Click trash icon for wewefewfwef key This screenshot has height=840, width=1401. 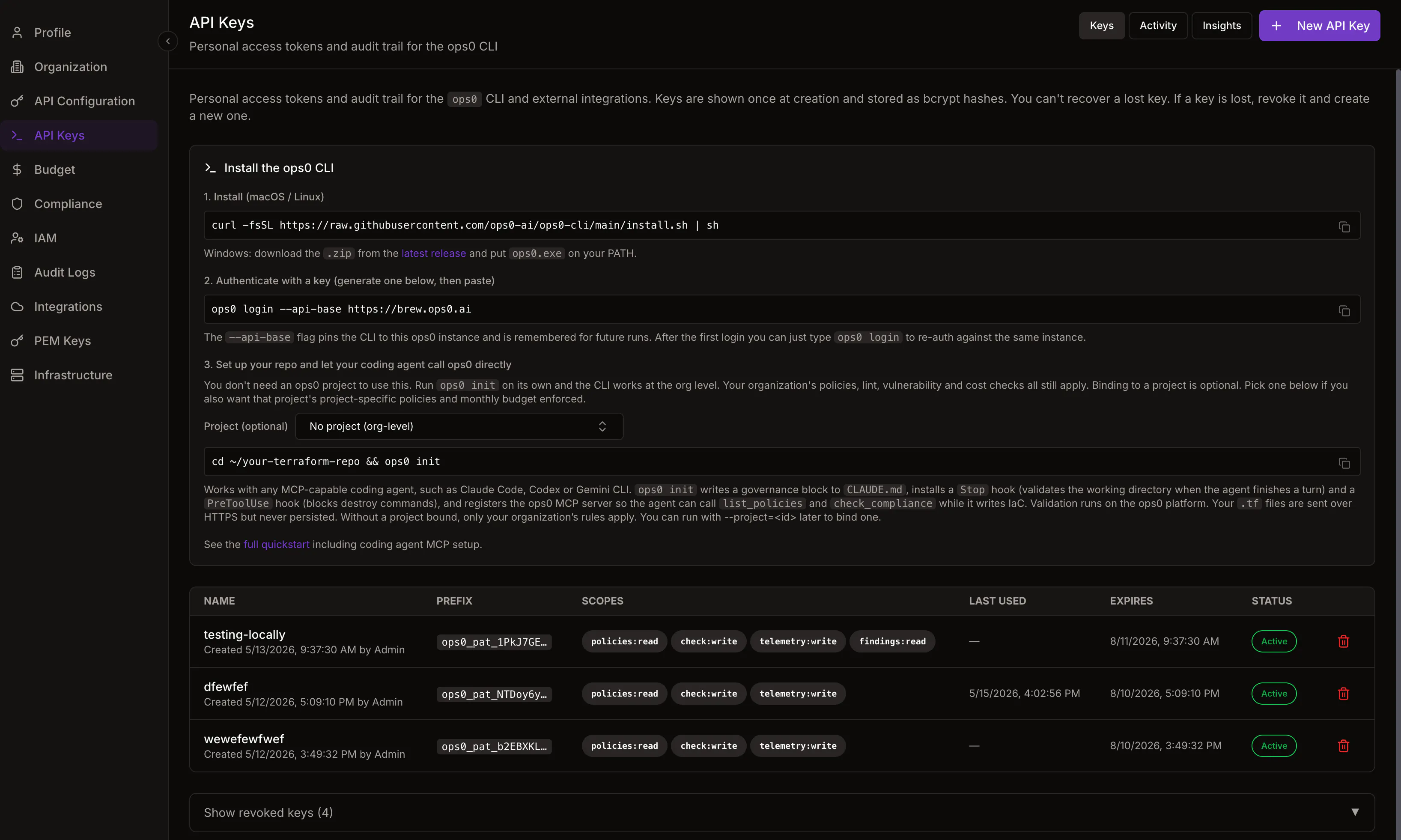1343,746
